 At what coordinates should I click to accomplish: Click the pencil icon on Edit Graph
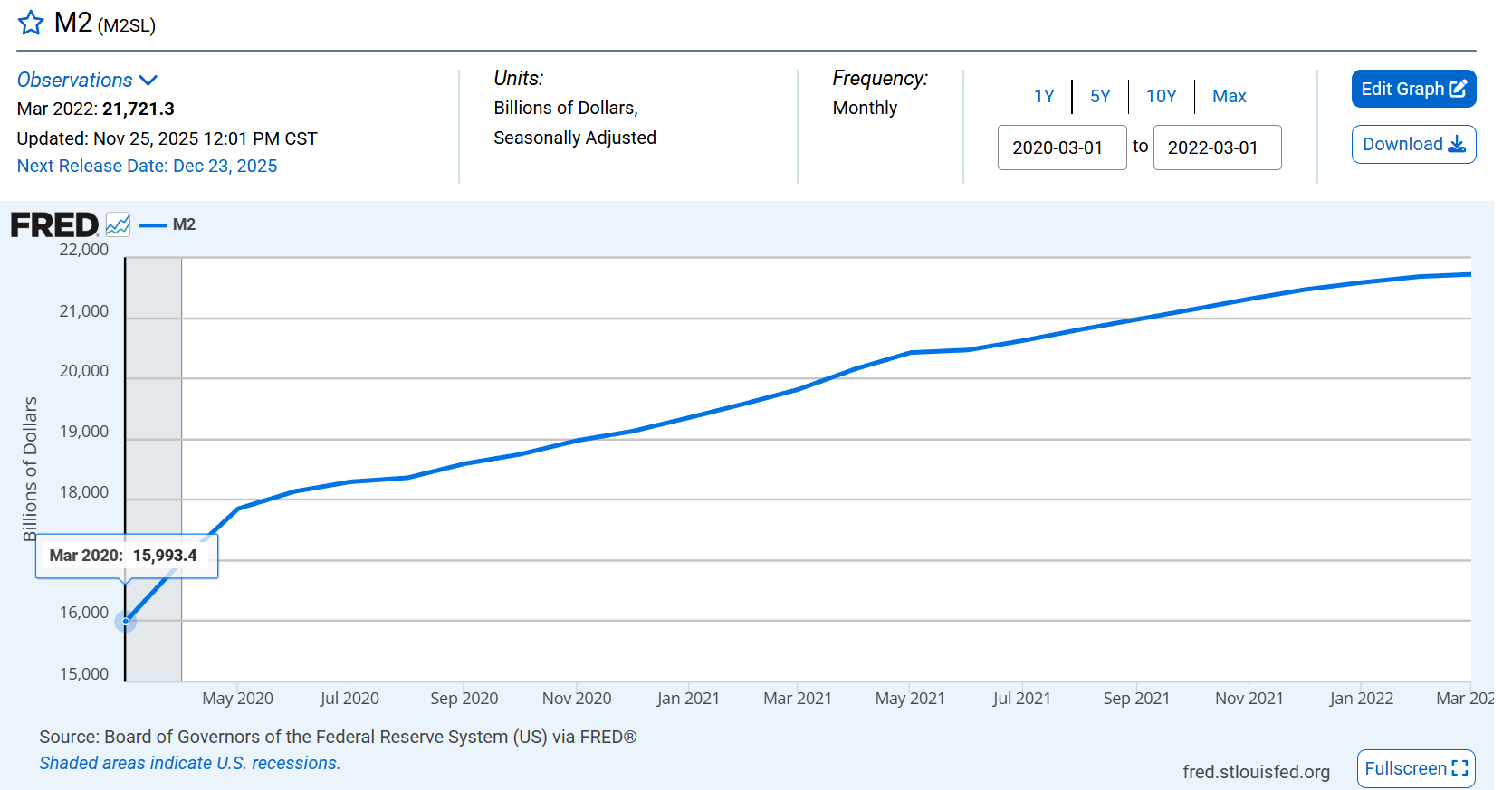1458,89
